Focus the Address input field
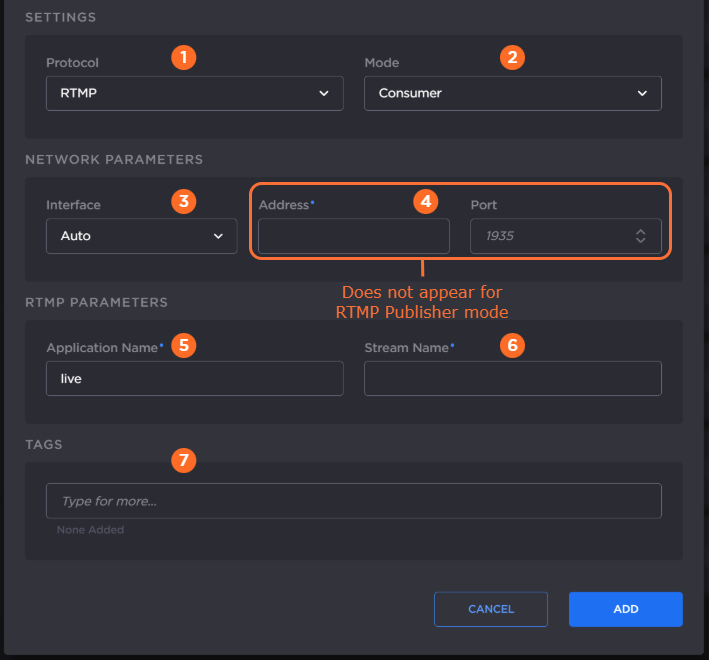Image resolution: width=709 pixels, height=660 pixels. click(x=353, y=236)
